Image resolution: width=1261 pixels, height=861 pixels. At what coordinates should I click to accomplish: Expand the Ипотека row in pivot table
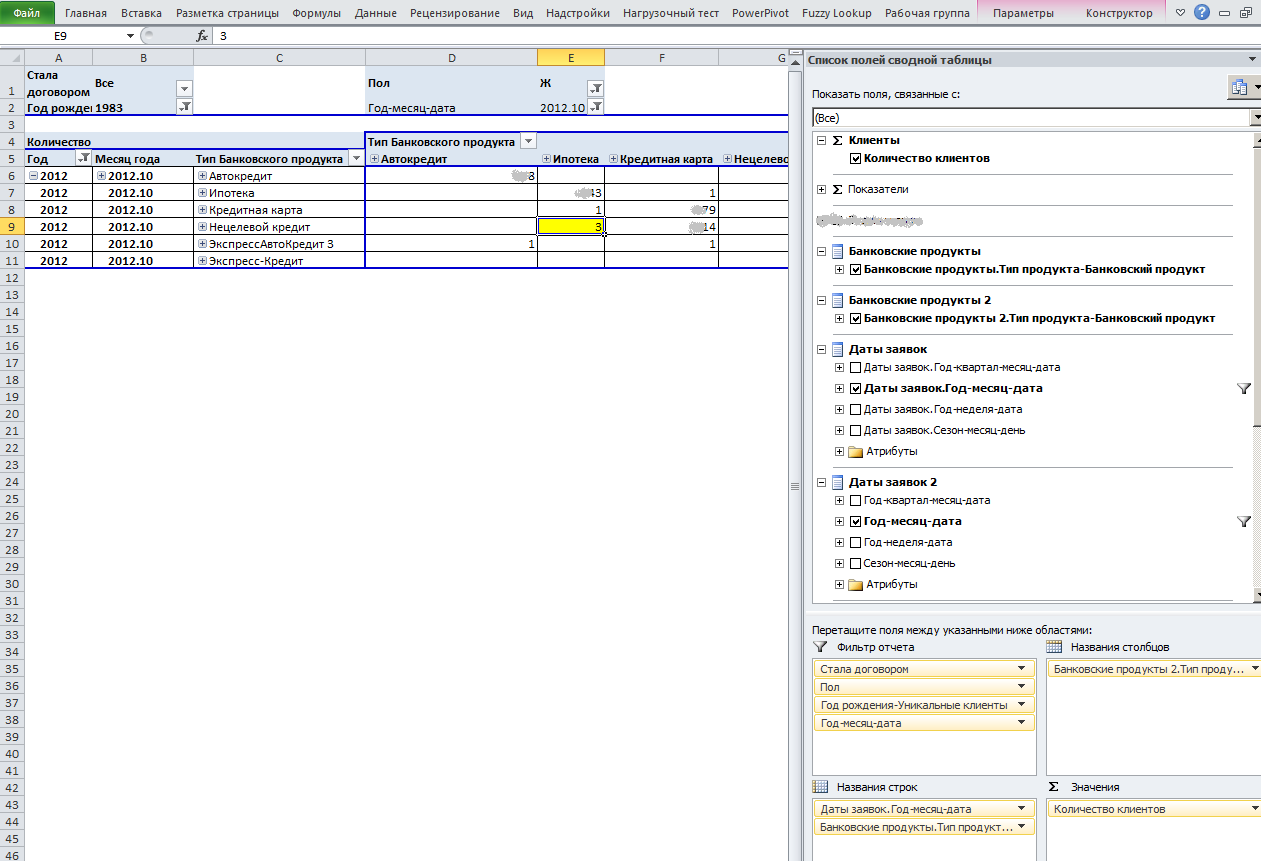pos(203,193)
